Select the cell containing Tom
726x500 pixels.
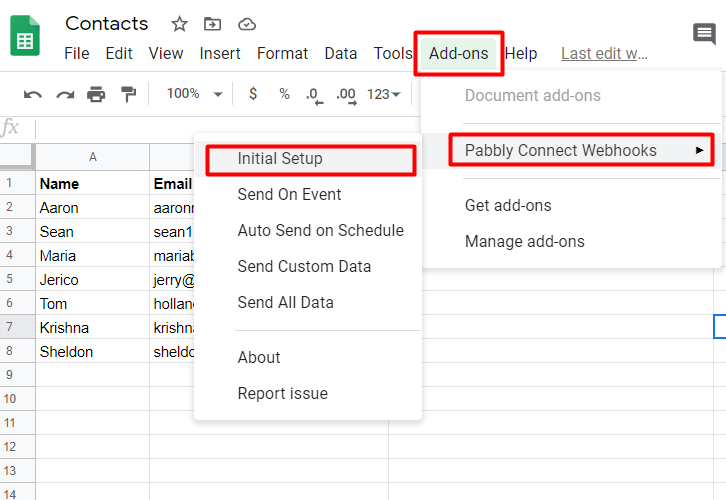(x=93, y=304)
